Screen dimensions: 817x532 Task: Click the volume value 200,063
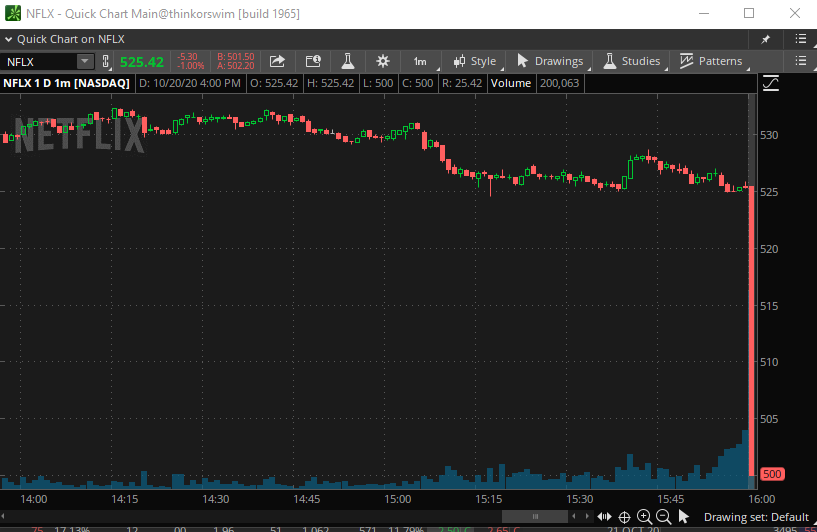560,83
